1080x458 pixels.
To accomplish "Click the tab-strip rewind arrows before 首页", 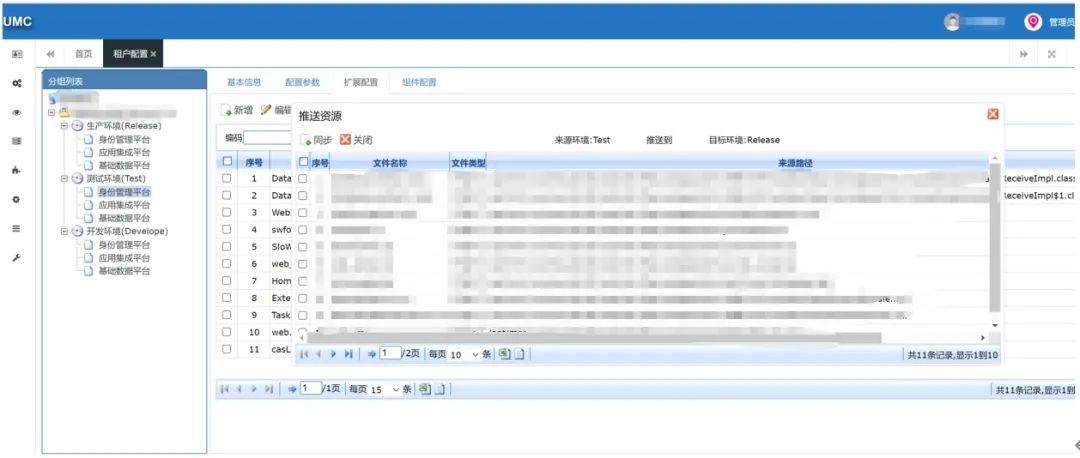I will pos(50,54).
